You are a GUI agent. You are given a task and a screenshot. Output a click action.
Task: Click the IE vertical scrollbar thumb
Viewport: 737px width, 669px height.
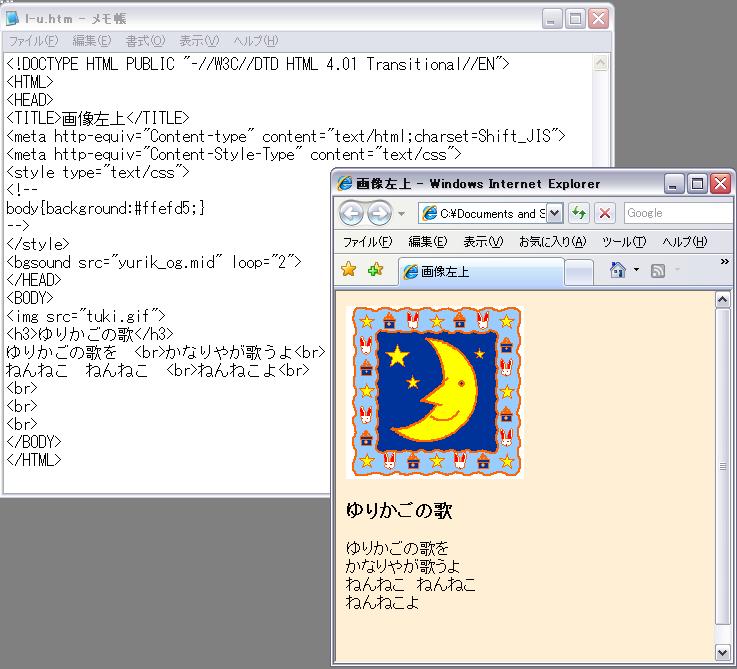[x=722, y=466]
